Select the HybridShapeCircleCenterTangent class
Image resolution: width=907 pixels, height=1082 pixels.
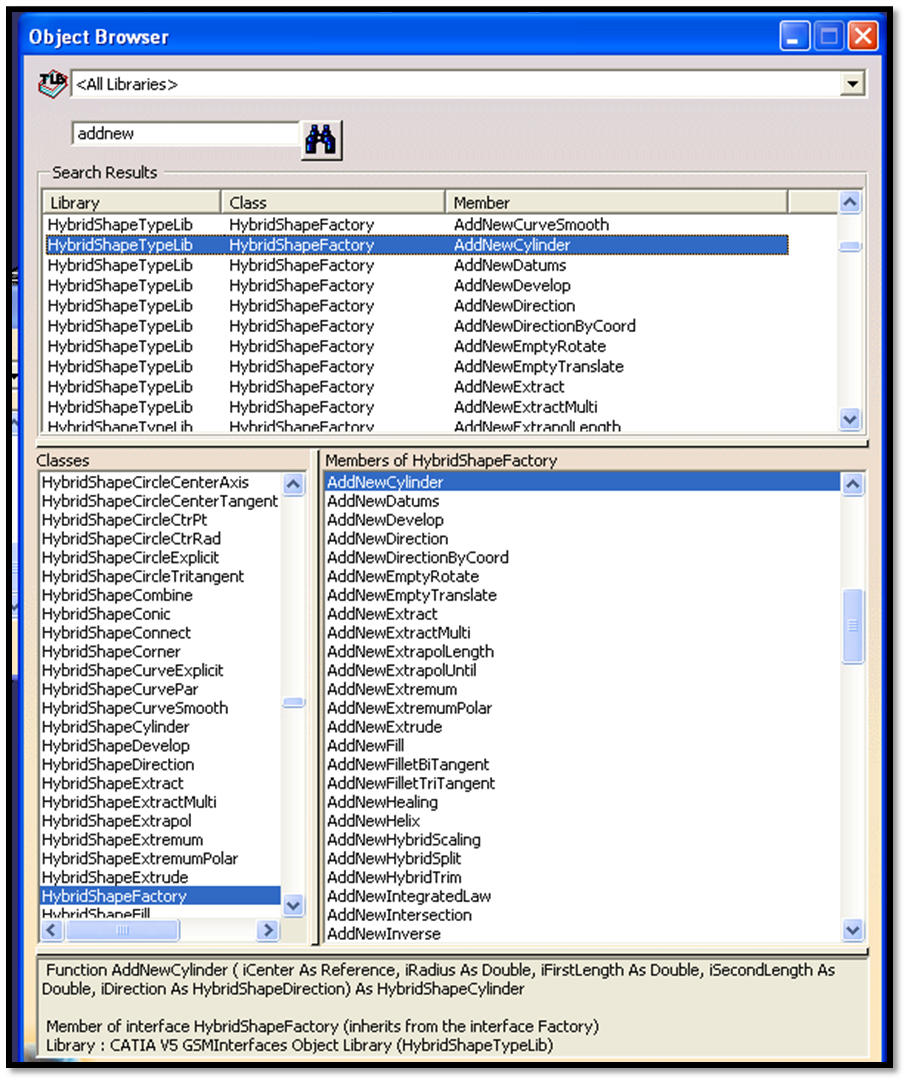click(x=160, y=501)
